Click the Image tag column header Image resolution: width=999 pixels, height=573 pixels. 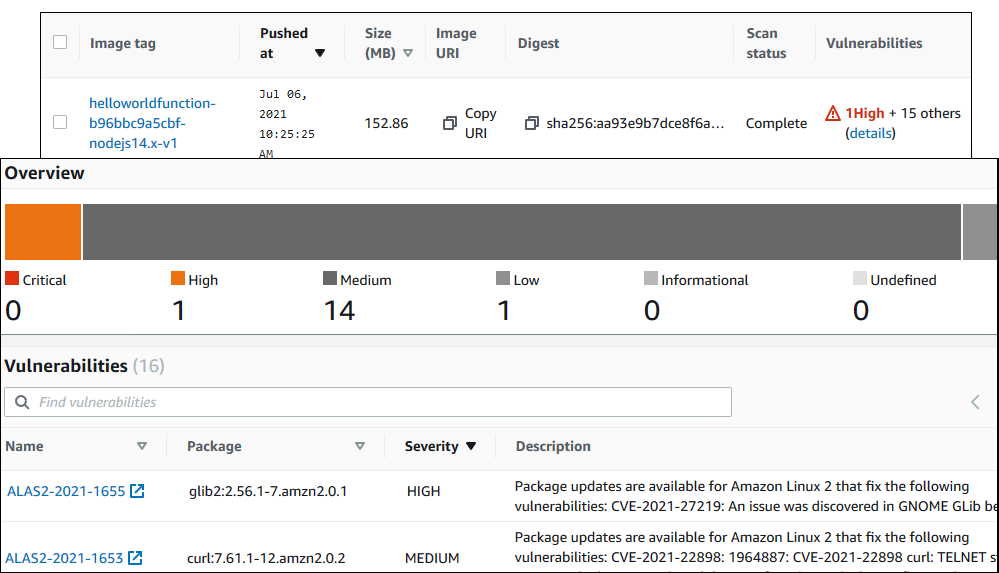pyautogui.click(x=123, y=43)
